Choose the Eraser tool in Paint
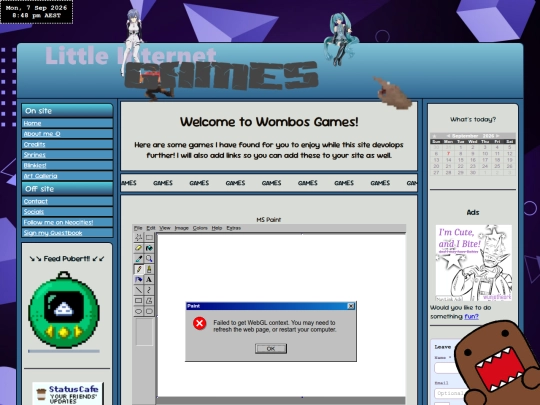The image size is (540, 405). (138, 248)
